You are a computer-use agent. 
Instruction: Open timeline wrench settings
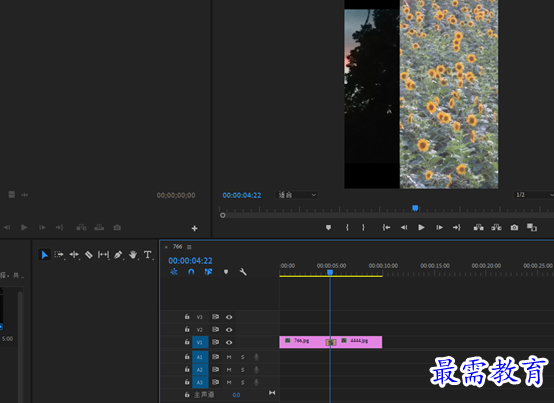(x=243, y=272)
